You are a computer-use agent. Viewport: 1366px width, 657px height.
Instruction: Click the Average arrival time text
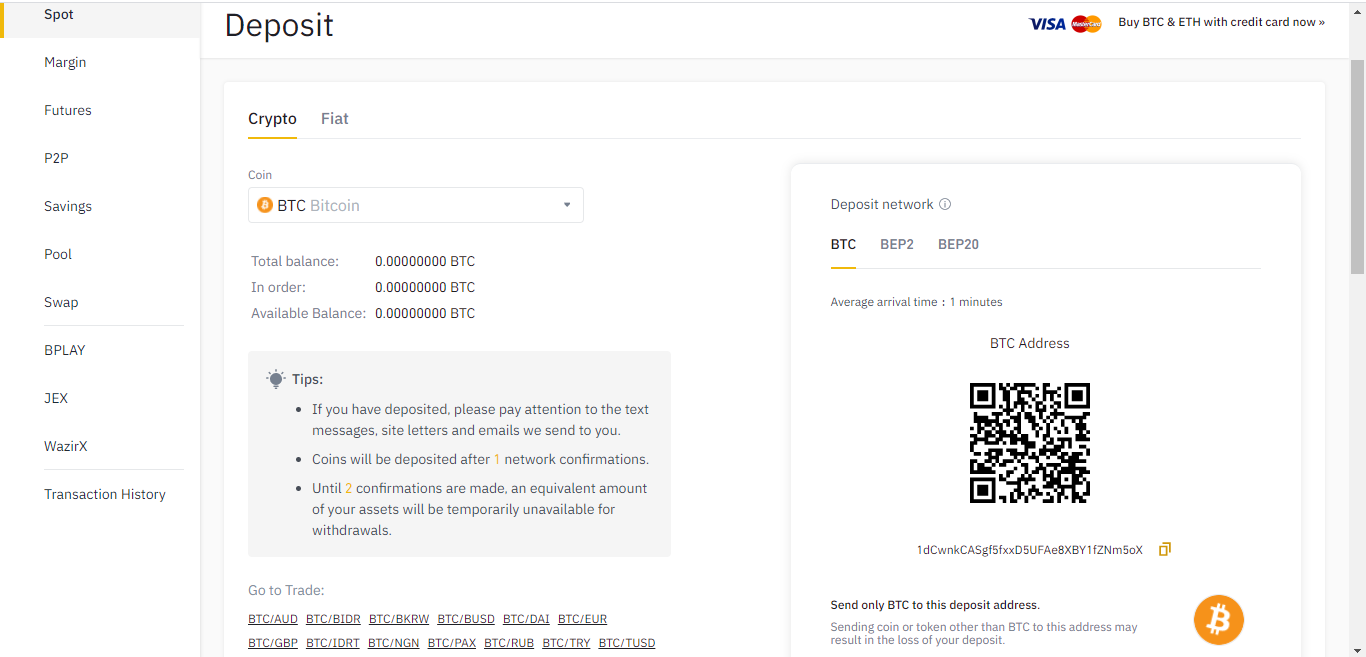916,302
